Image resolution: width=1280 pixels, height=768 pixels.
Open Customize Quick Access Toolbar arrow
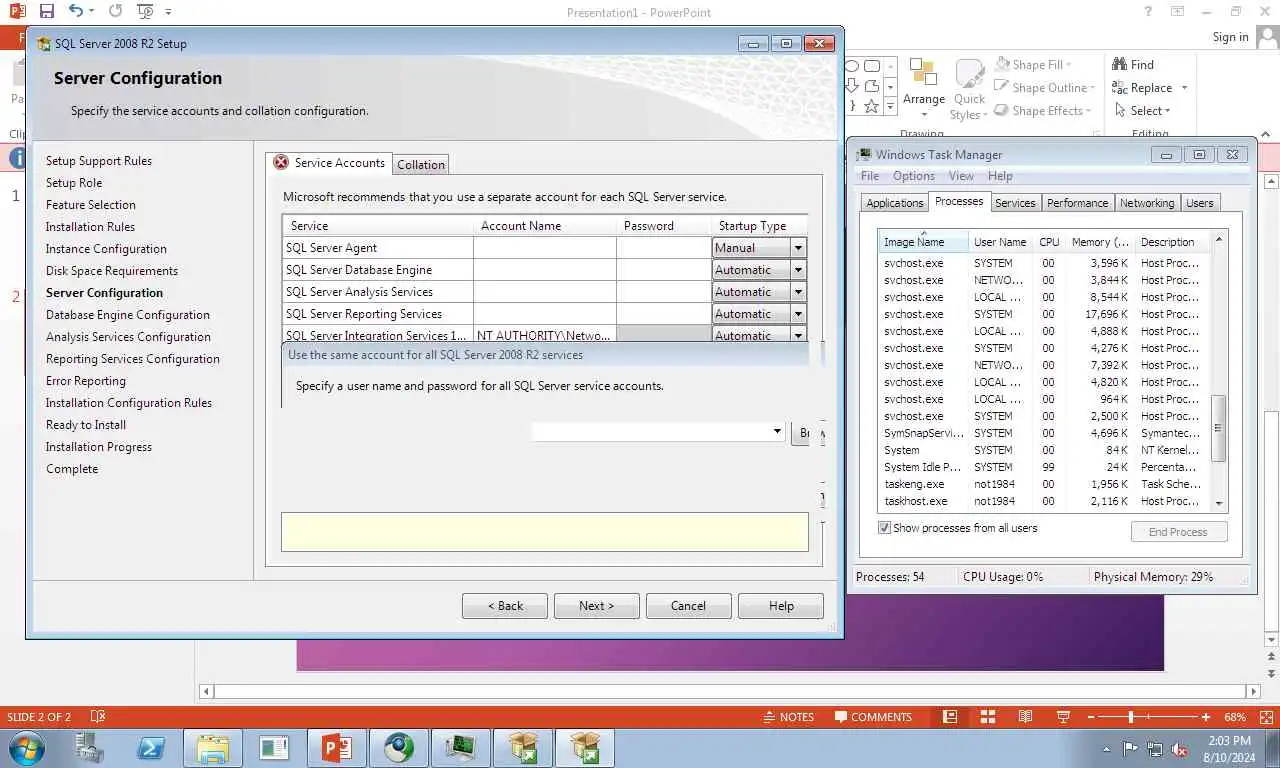168,12
